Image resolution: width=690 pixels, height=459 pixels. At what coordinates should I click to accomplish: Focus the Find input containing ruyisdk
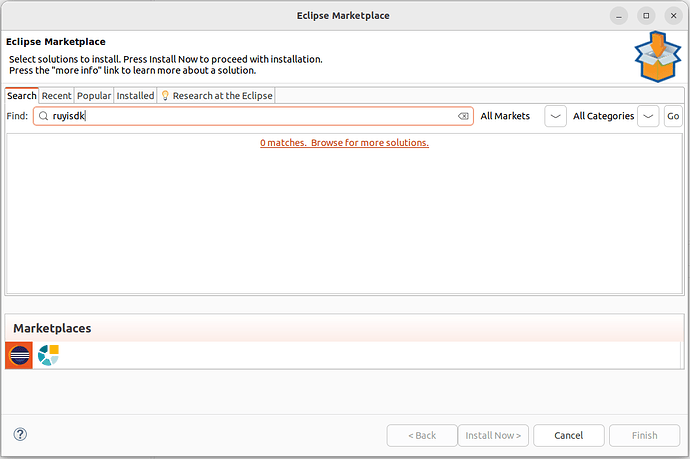(253, 116)
